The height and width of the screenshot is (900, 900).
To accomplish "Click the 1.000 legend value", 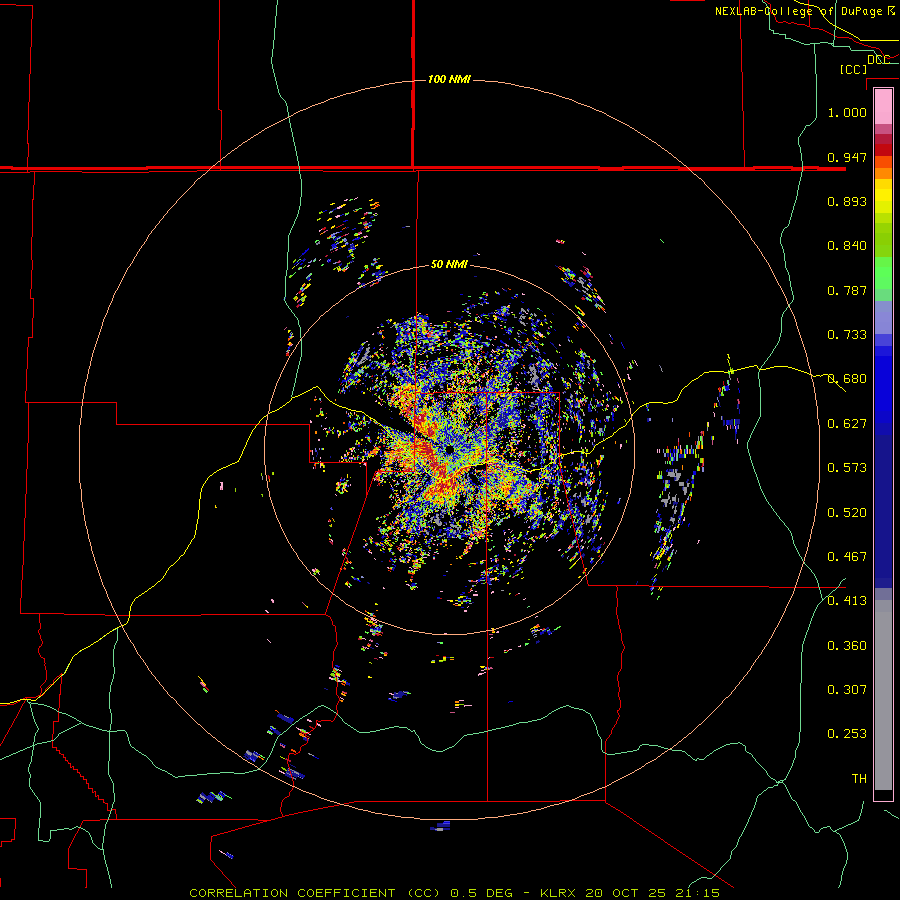I will click(847, 112).
